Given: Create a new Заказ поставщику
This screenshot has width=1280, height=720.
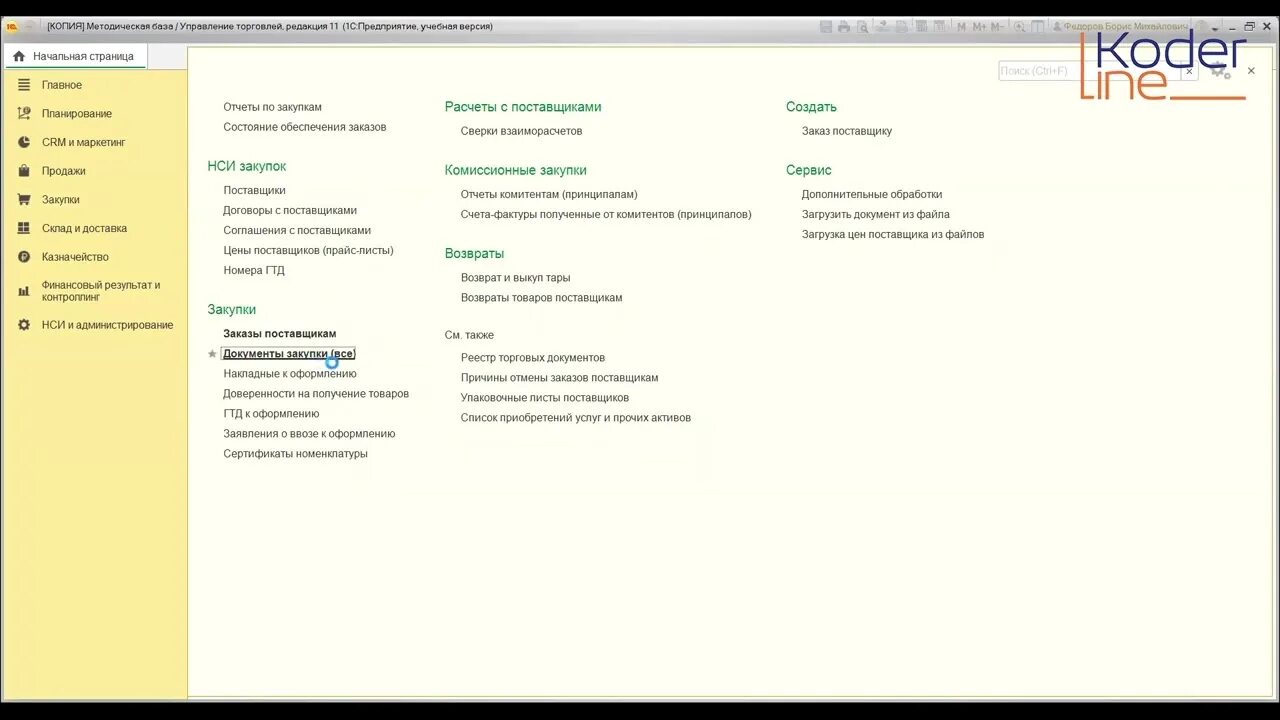Looking at the screenshot, I should [x=847, y=131].
